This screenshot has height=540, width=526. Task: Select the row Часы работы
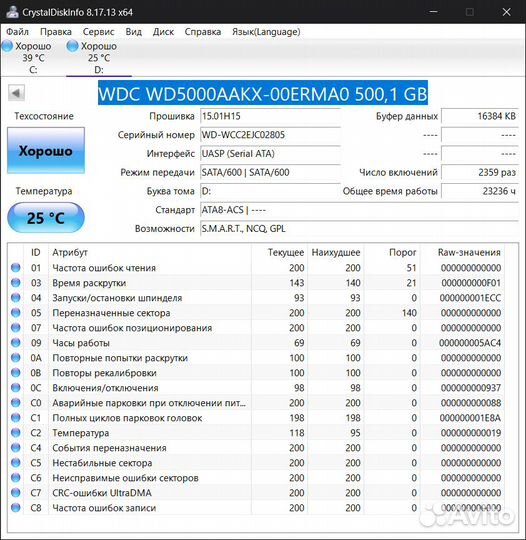click(x=257, y=343)
